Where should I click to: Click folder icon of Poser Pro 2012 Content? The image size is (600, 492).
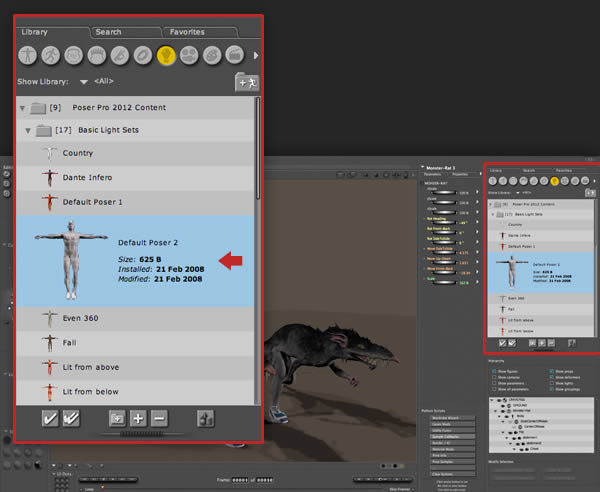pyautogui.click(x=38, y=108)
